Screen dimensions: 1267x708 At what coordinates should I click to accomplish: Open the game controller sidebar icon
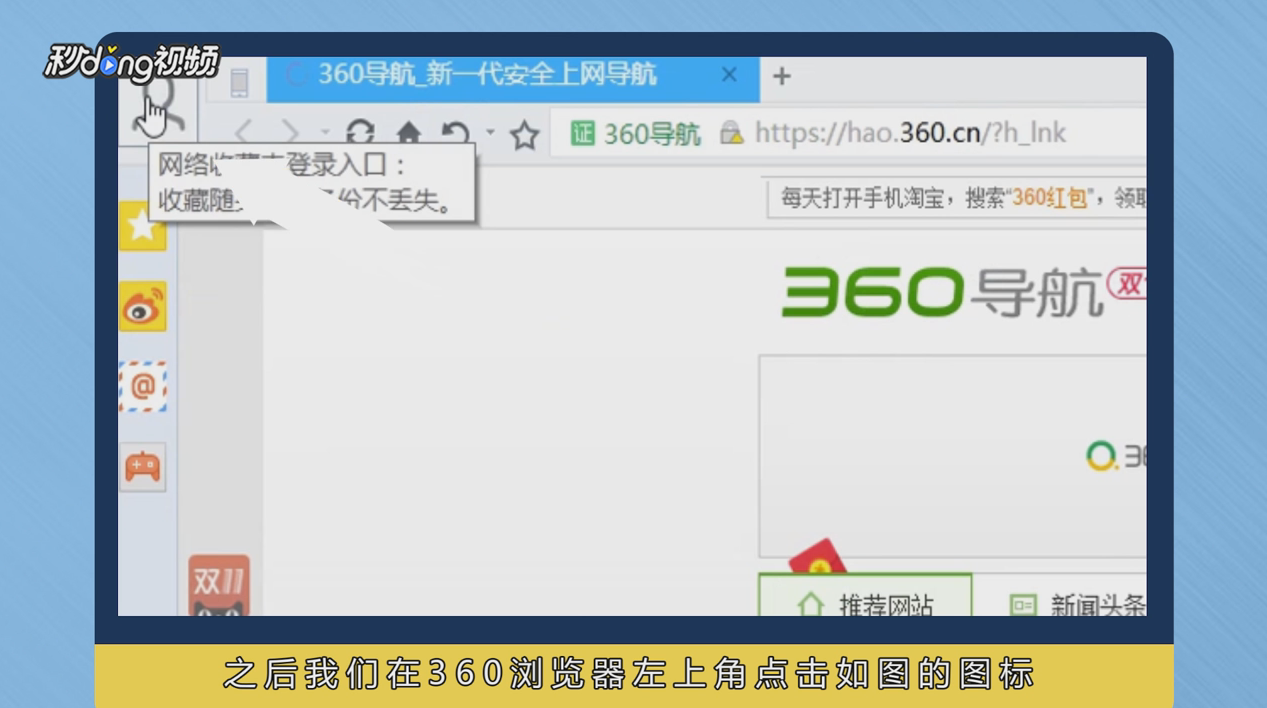[x=142, y=467]
